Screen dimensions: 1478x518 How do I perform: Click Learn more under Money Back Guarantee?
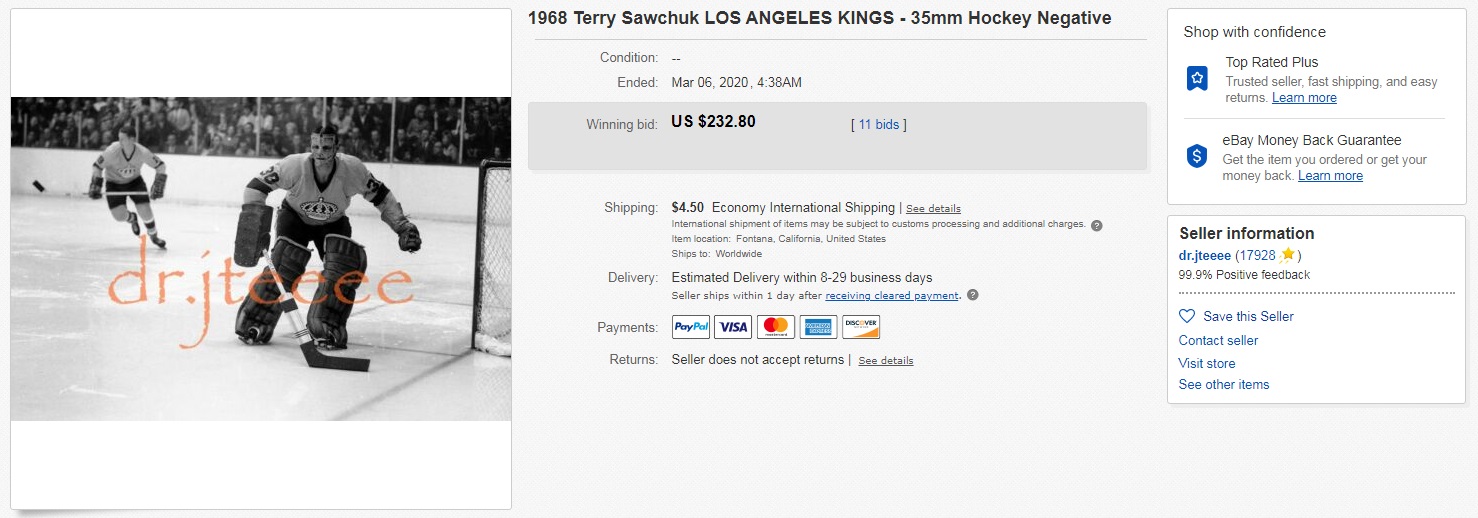point(1330,176)
